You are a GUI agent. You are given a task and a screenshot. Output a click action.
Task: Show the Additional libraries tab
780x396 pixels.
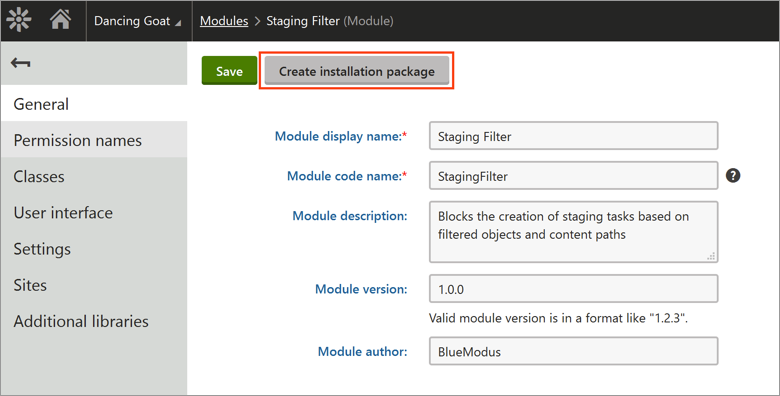click(x=94, y=321)
